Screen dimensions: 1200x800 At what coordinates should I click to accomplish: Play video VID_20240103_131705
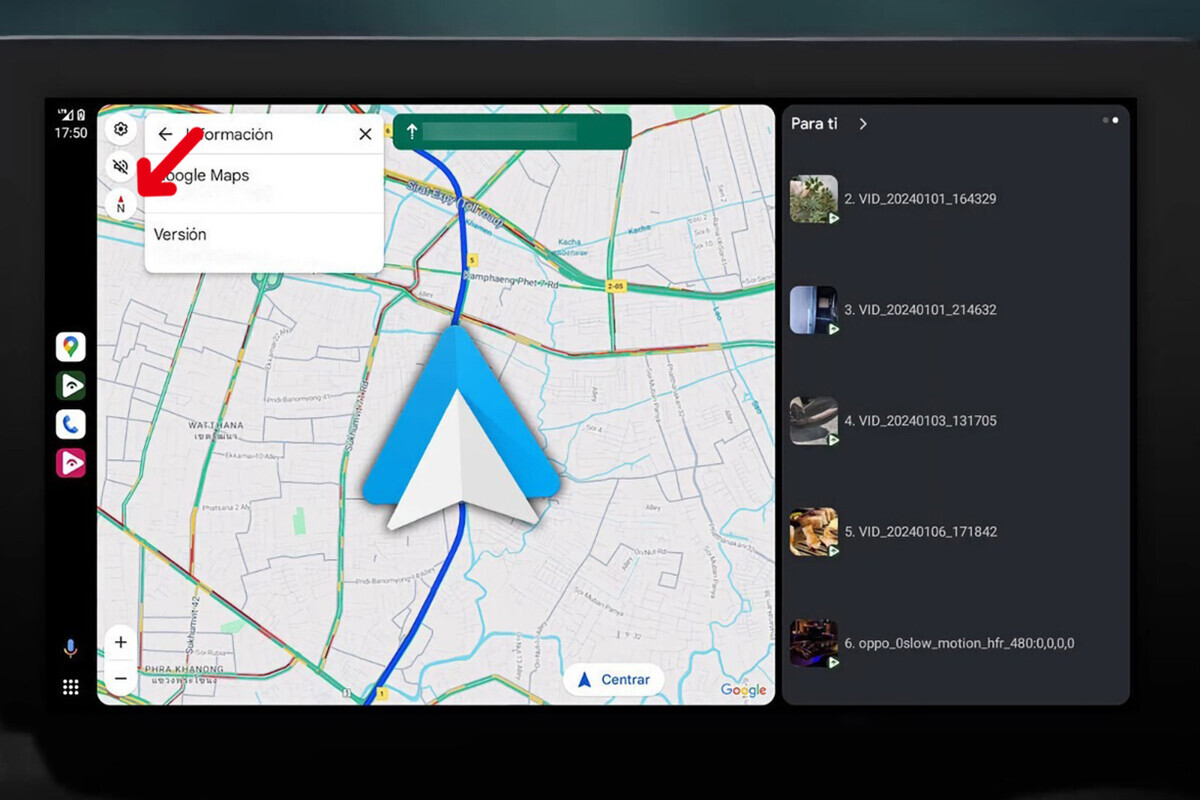tap(919, 421)
